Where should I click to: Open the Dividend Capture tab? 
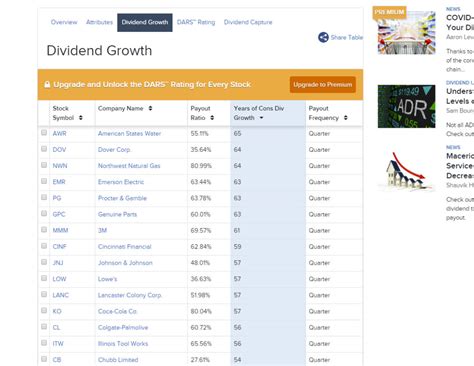[x=248, y=22]
